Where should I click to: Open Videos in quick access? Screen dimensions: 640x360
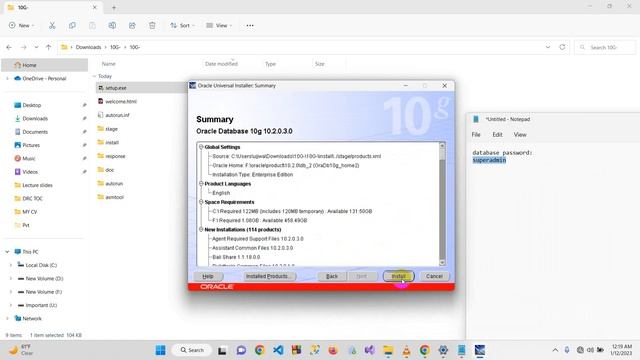coord(30,172)
